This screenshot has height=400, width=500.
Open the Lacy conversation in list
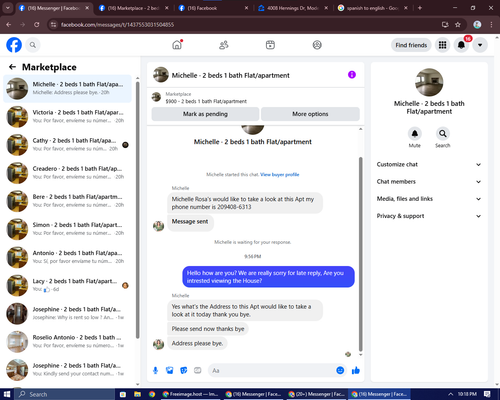[68, 285]
